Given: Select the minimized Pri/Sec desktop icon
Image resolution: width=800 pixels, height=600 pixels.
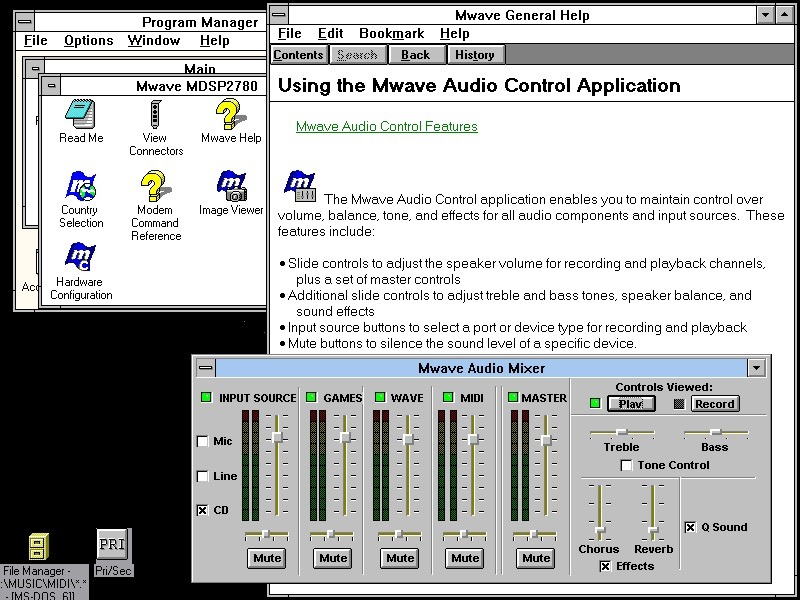Looking at the screenshot, I should 113,545.
